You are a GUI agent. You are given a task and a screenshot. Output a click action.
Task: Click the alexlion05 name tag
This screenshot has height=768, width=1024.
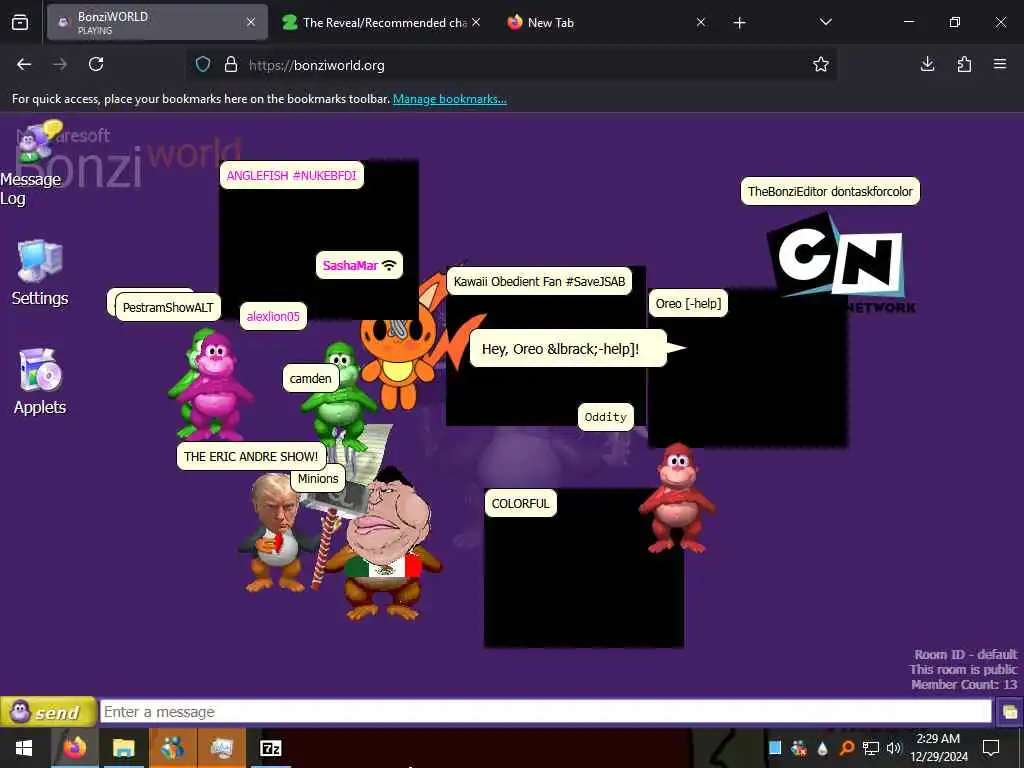[x=273, y=316]
